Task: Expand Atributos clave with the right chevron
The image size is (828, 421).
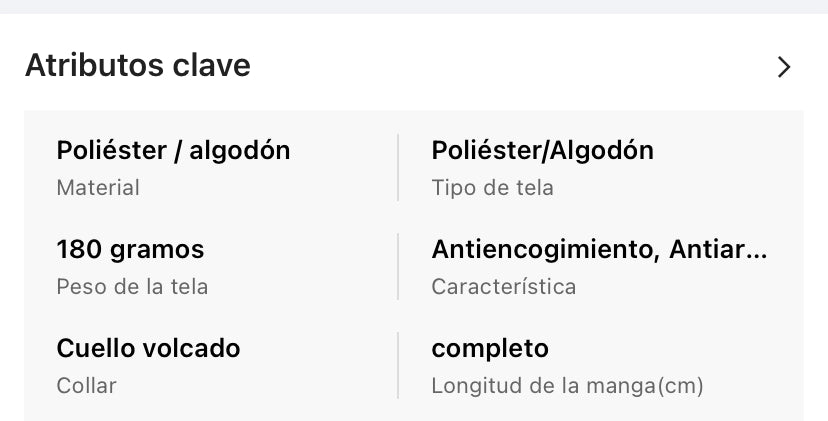Action: (x=784, y=67)
